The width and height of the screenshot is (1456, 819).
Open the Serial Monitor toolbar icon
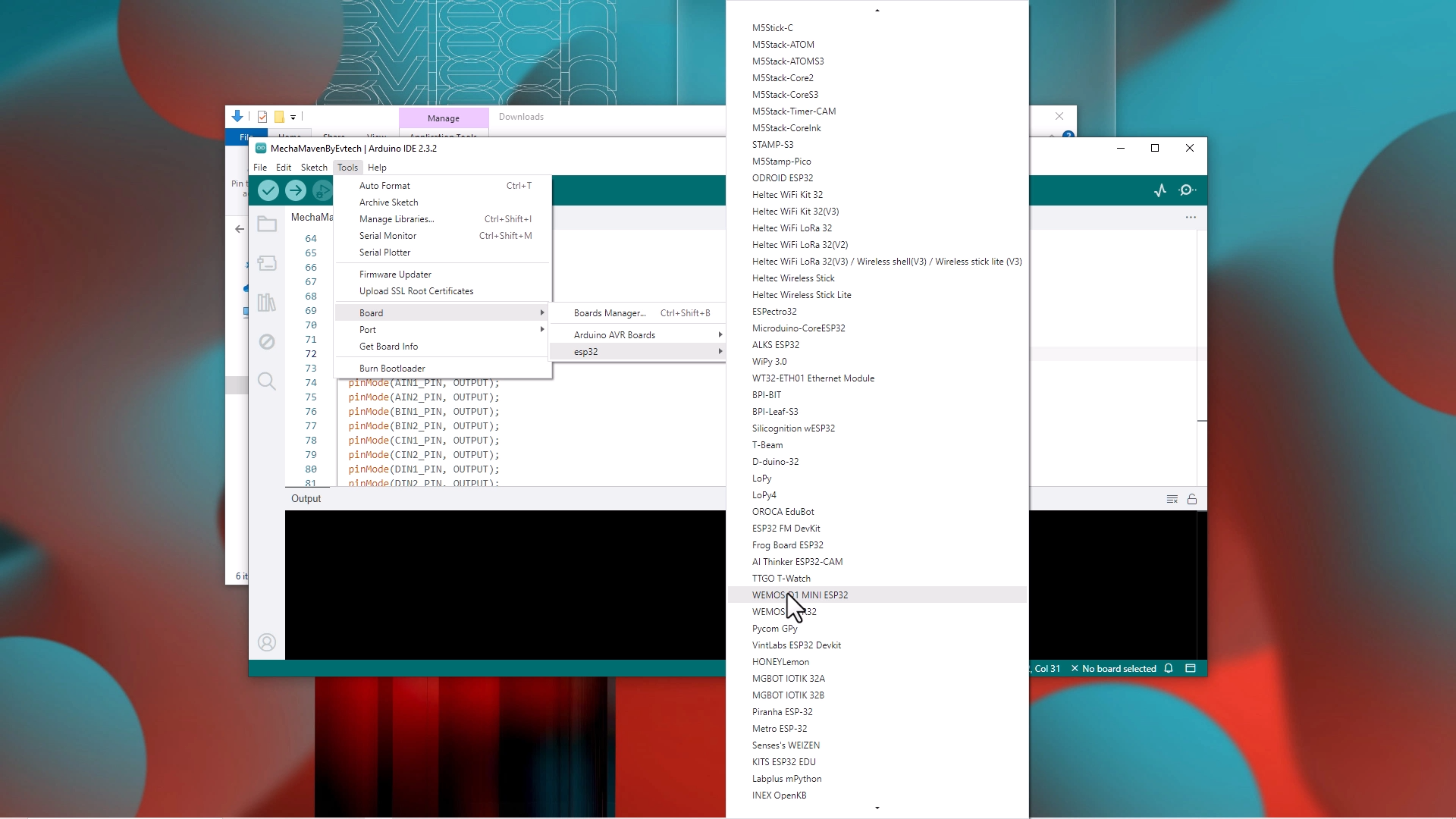(1188, 190)
